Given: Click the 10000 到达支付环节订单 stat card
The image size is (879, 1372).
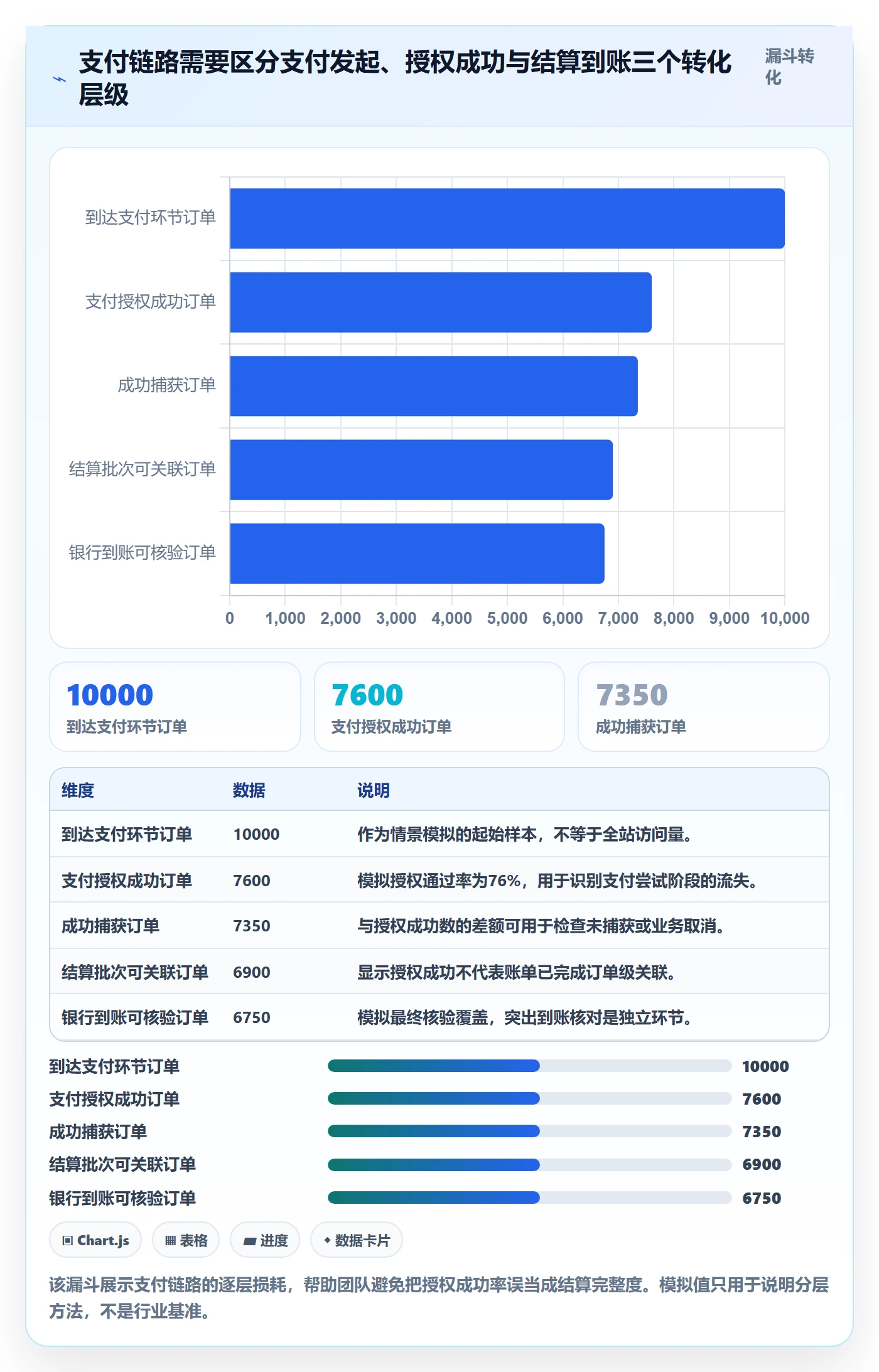Looking at the screenshot, I should click(175, 707).
